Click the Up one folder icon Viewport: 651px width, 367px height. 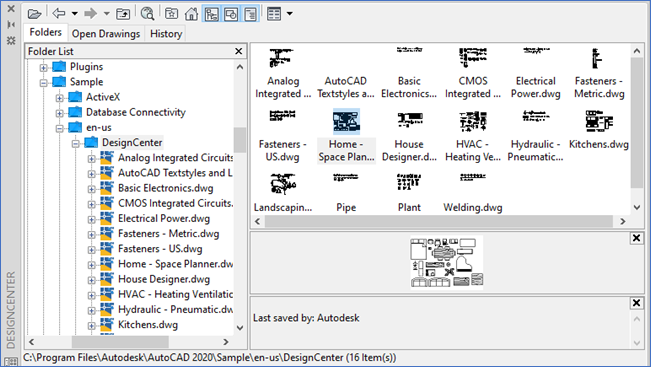(x=123, y=14)
